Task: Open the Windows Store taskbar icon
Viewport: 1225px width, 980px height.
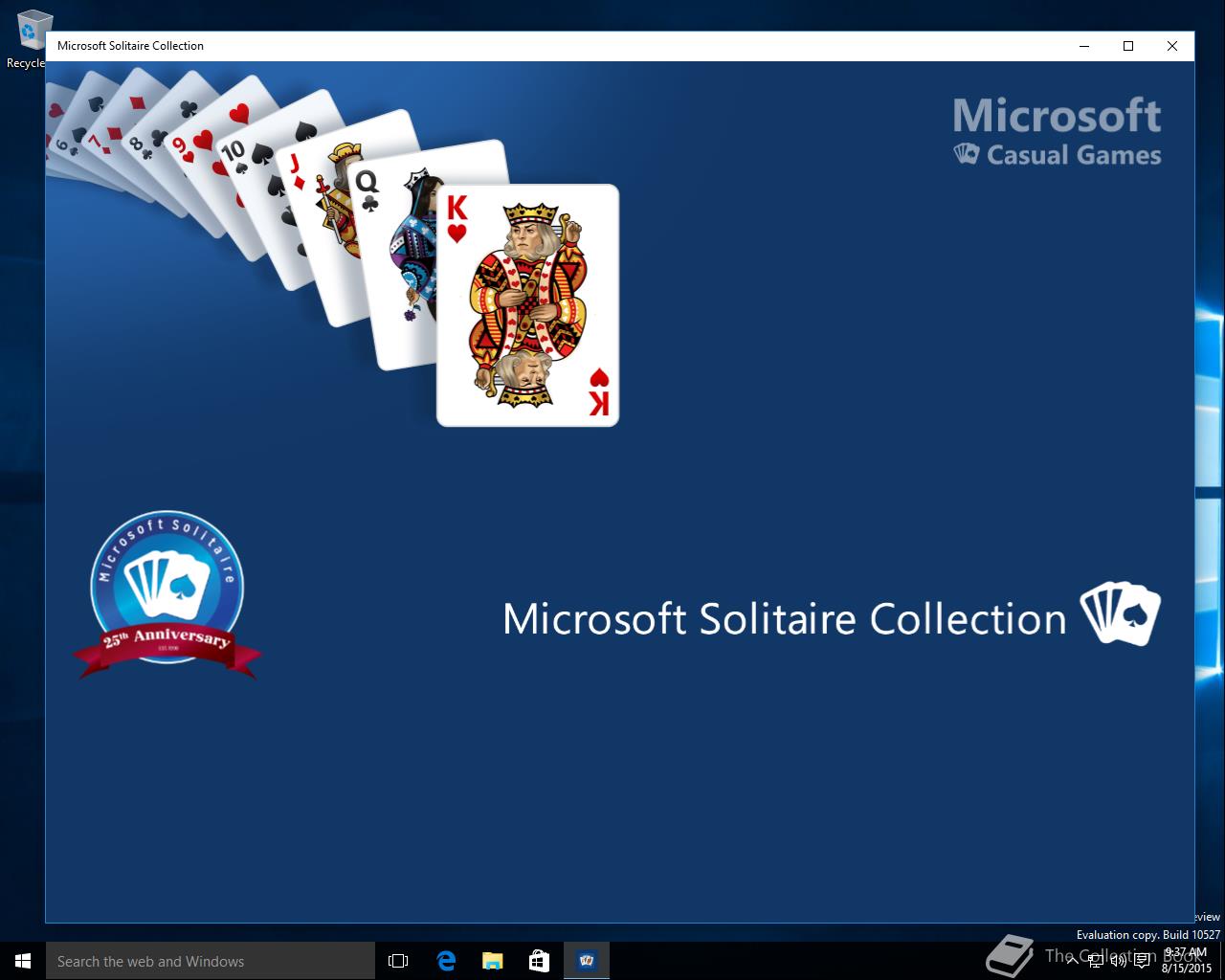Action: 539,961
